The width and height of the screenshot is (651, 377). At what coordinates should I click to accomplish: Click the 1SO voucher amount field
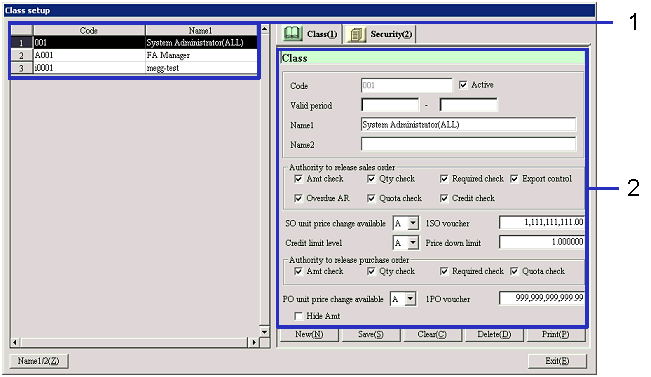(x=542, y=223)
